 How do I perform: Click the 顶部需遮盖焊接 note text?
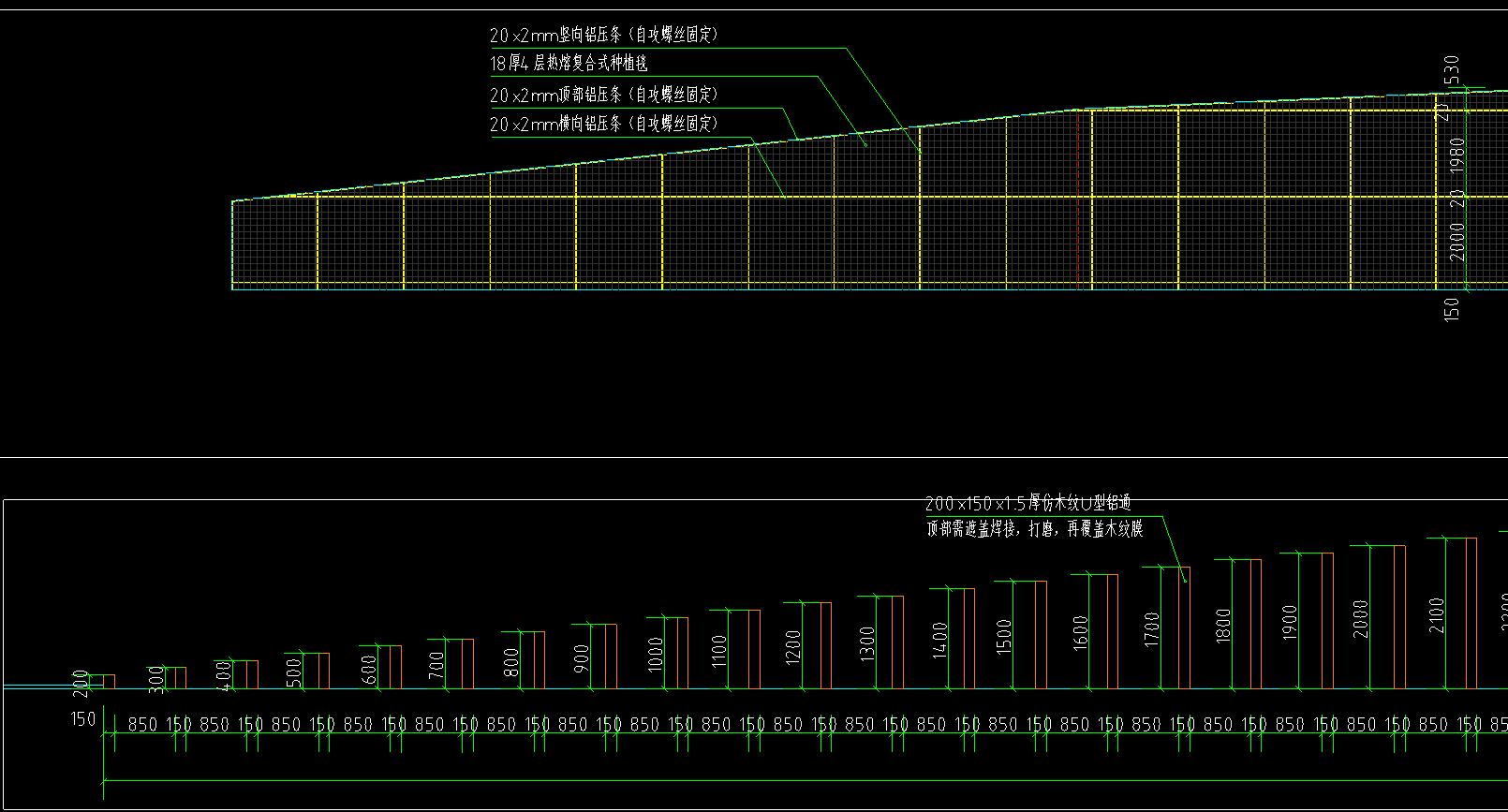click(x=1034, y=529)
